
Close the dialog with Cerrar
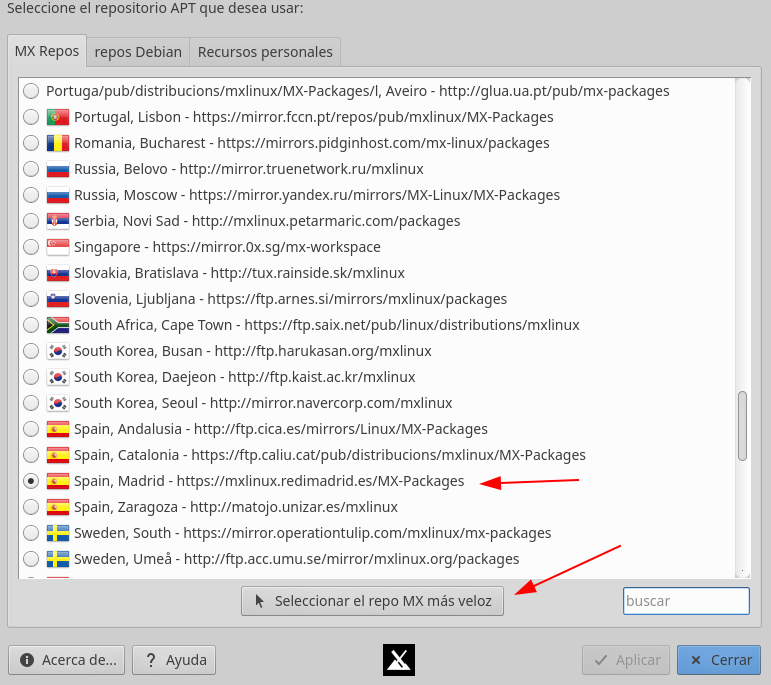tap(719, 660)
